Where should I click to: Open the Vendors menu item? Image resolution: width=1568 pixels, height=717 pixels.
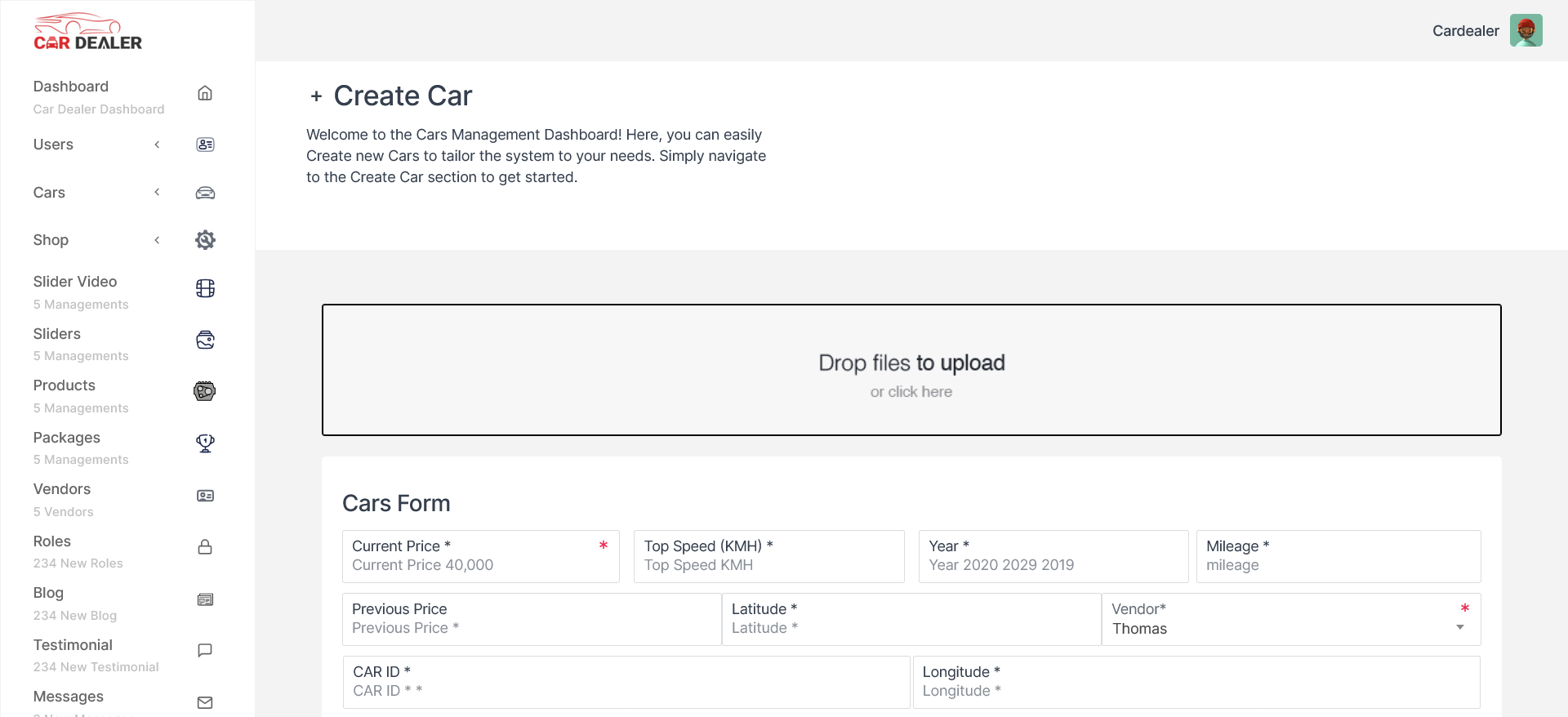tap(62, 489)
